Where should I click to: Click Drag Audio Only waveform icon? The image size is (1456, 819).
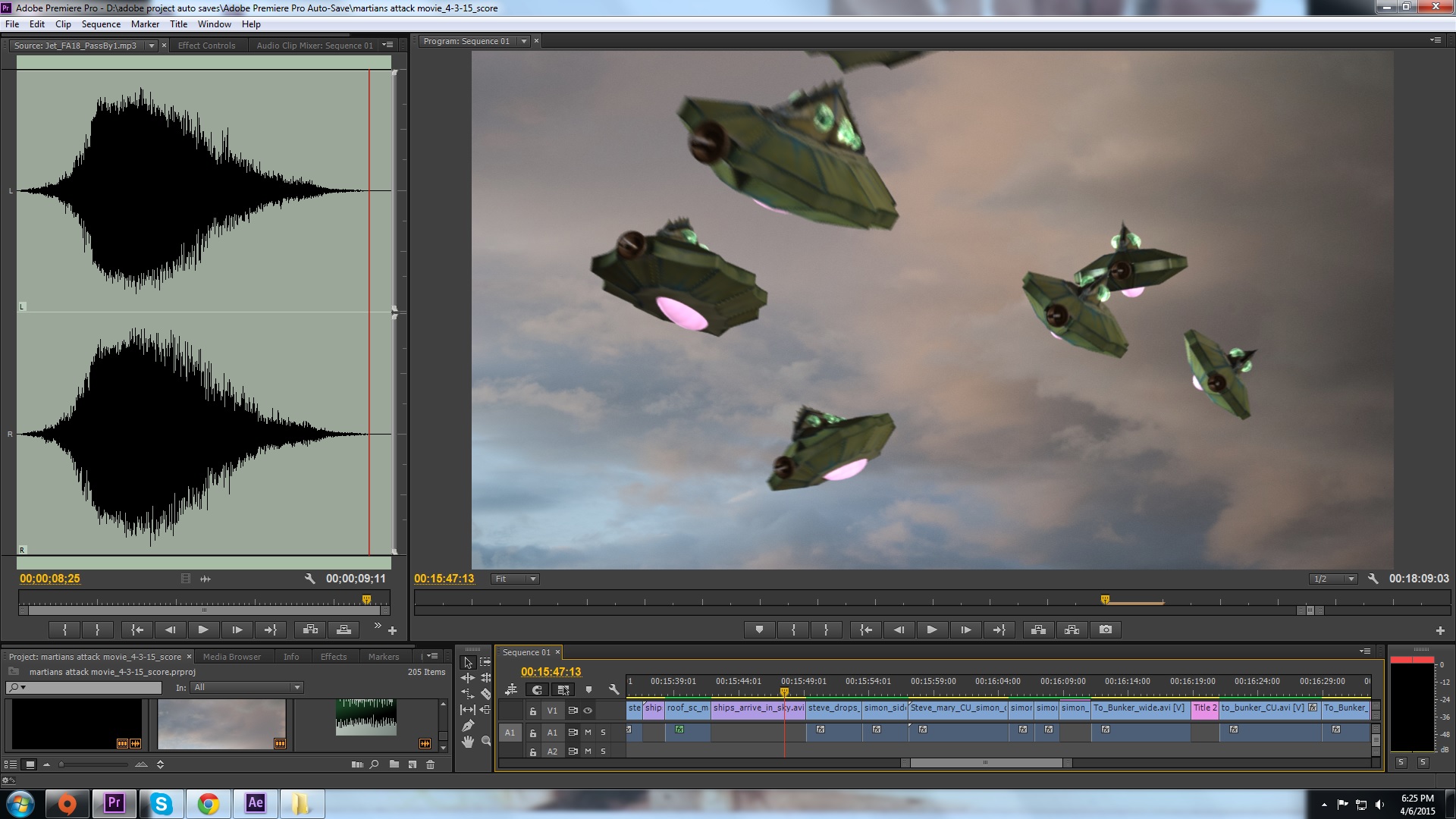coord(206,579)
